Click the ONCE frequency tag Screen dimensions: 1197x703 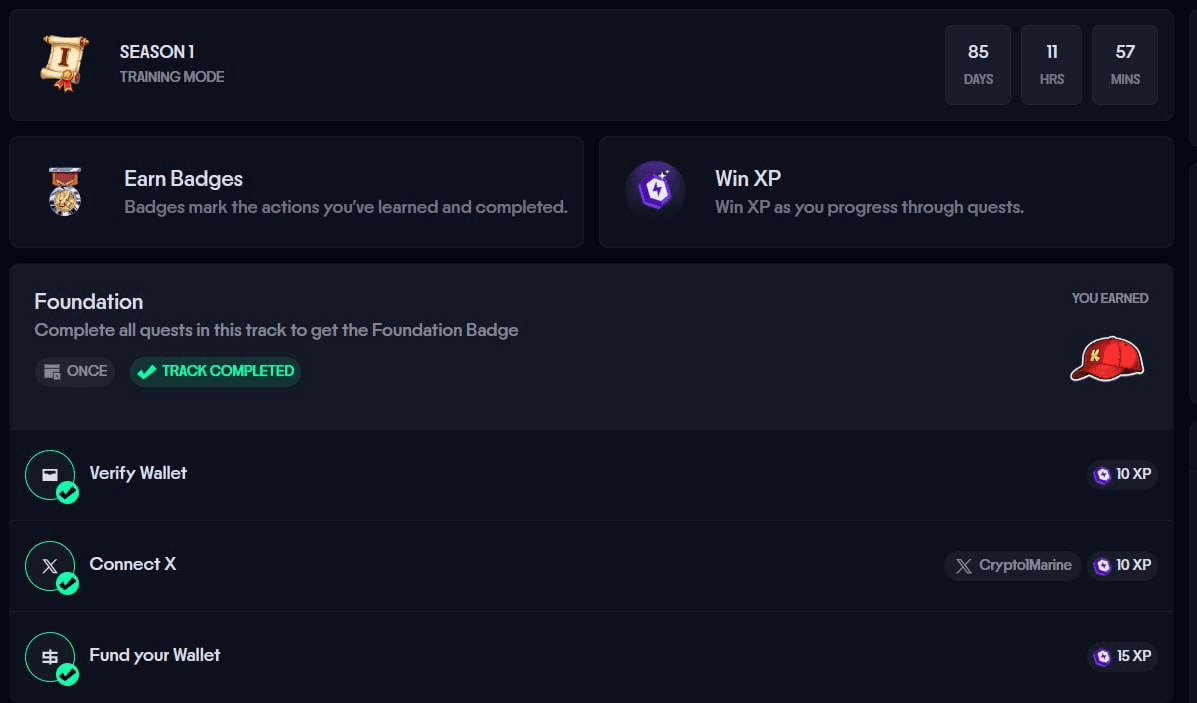coord(75,371)
